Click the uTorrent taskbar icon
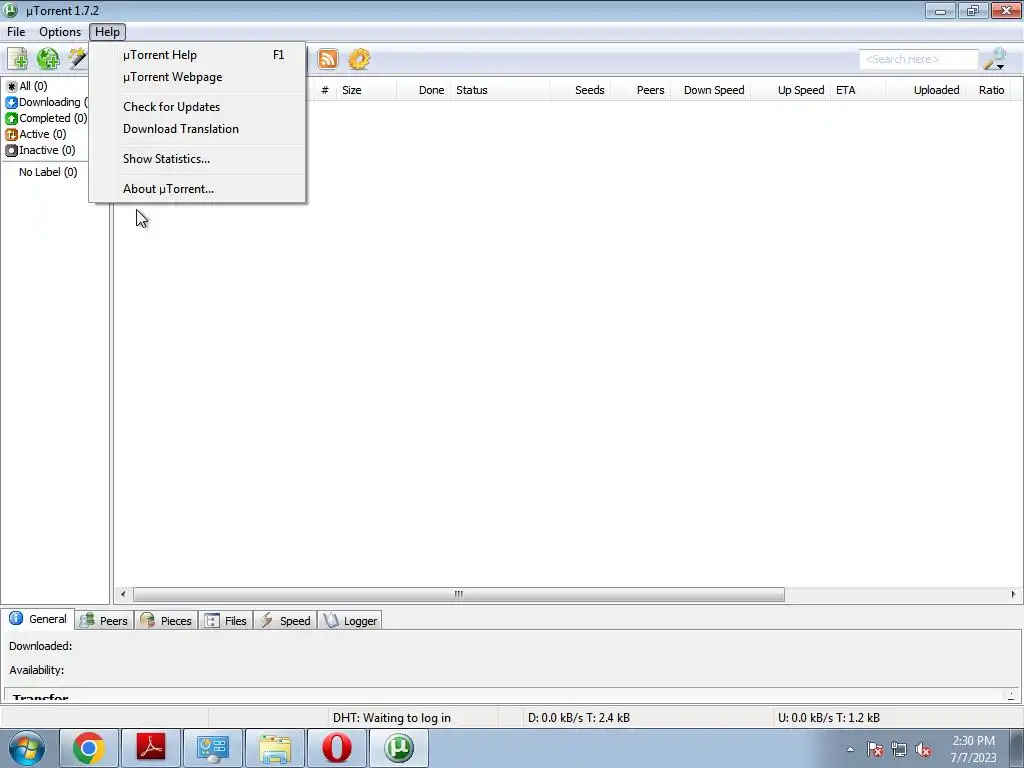Viewport: 1024px width, 768px height. click(399, 748)
